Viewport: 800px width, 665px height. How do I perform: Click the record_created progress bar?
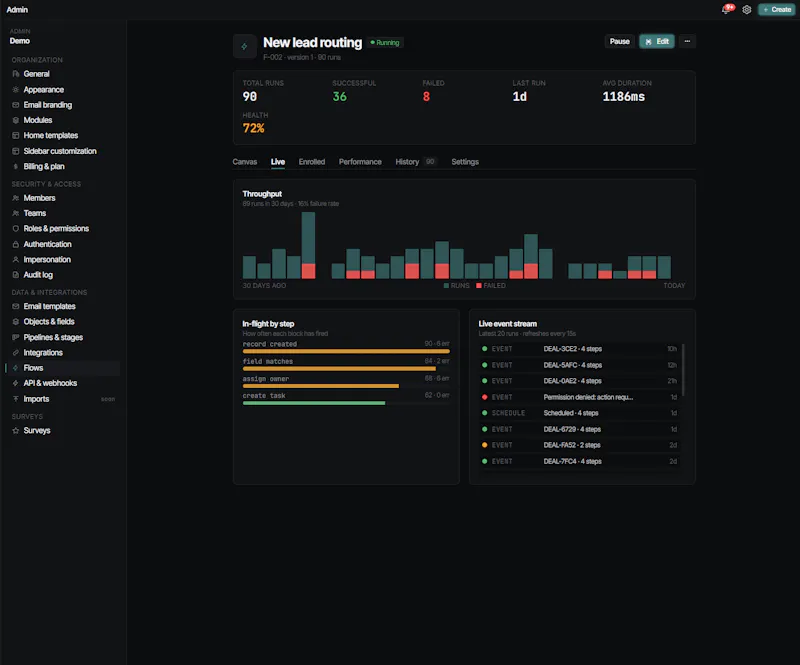coord(346,351)
